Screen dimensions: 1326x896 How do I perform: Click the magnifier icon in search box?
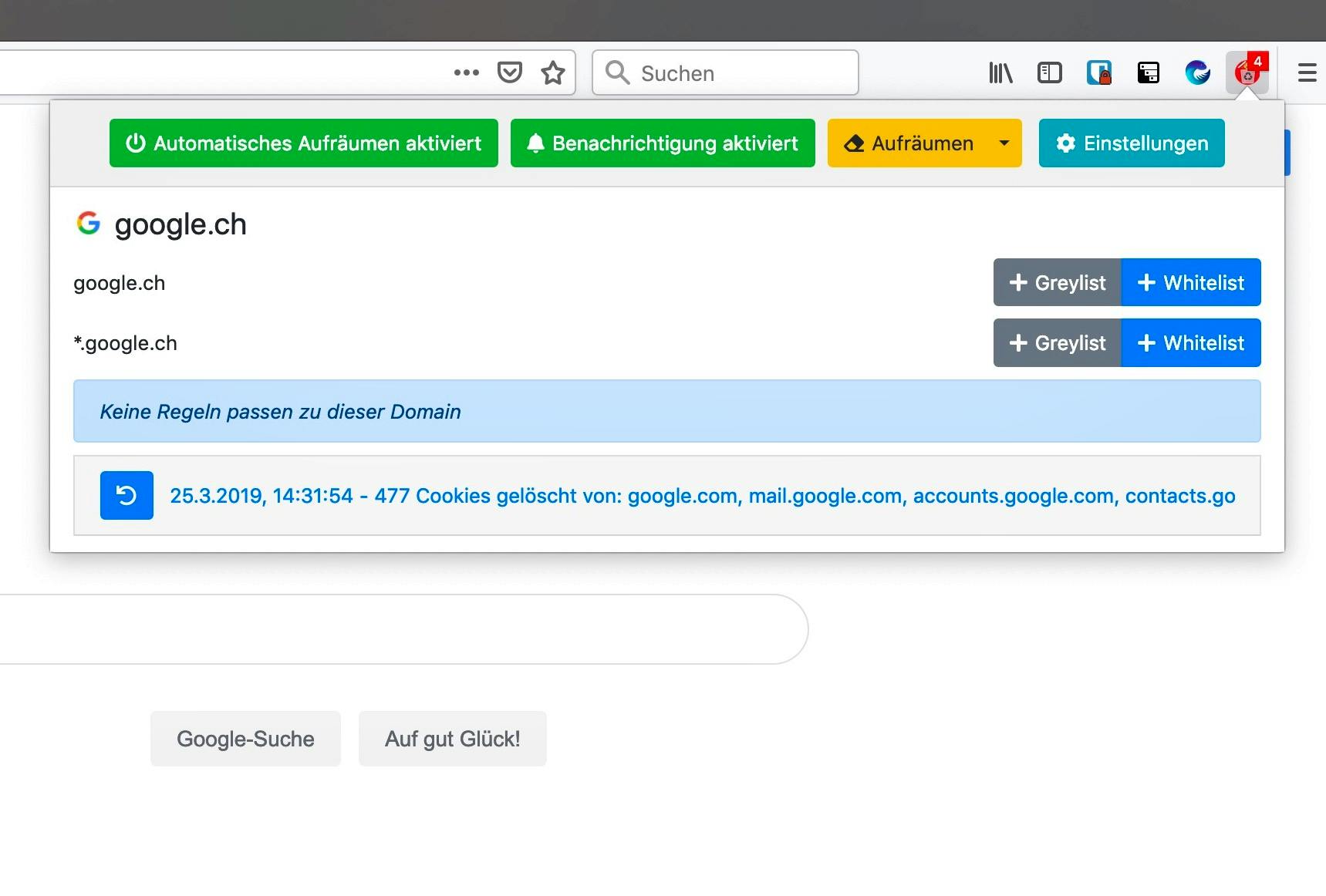(617, 72)
